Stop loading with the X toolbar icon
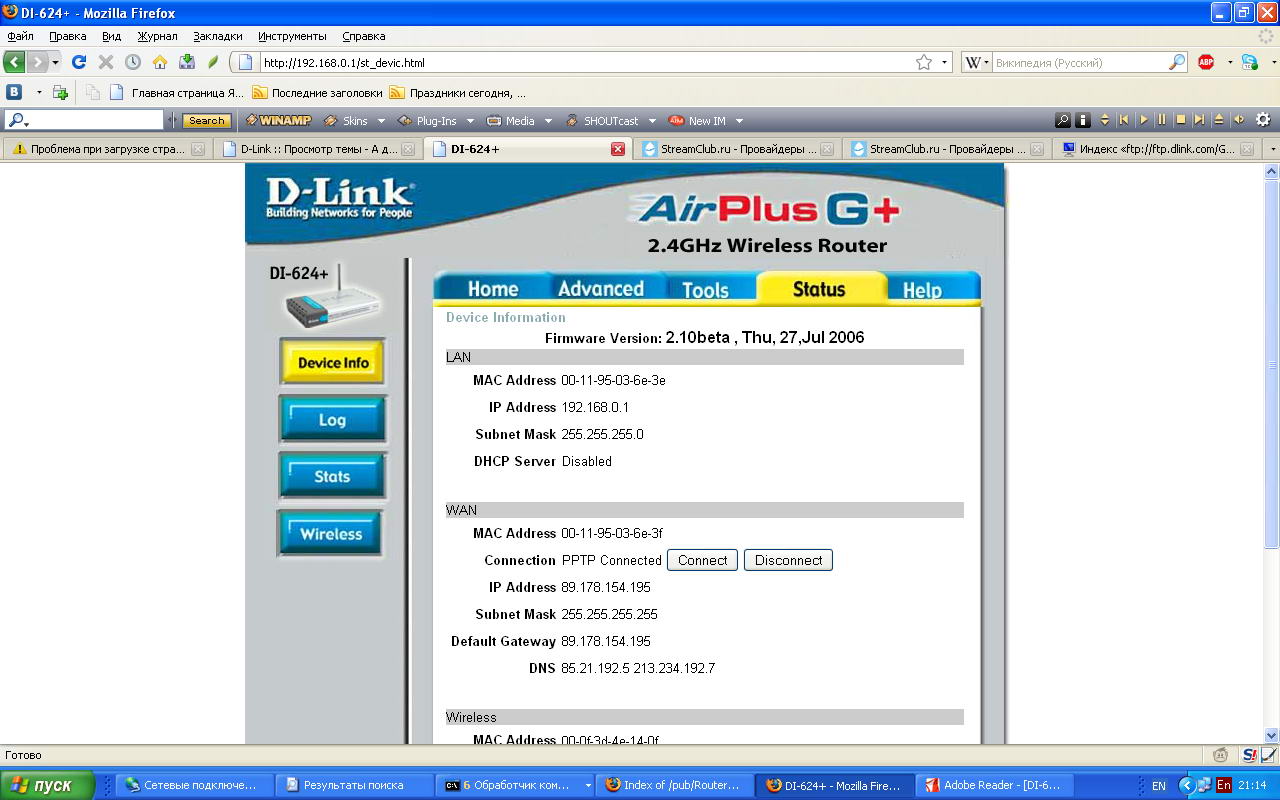The width and height of the screenshot is (1280, 800). pyautogui.click(x=106, y=62)
